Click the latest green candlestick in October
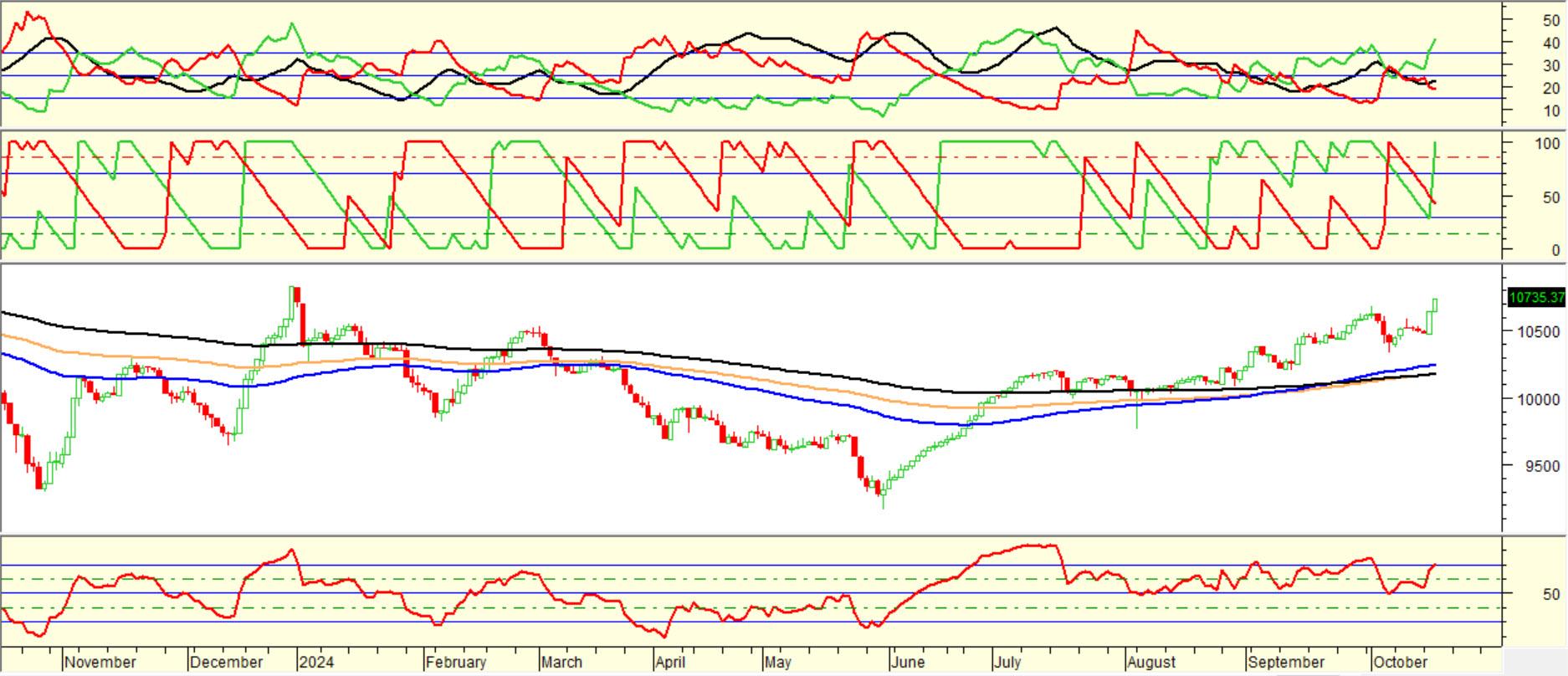 coord(1435,304)
